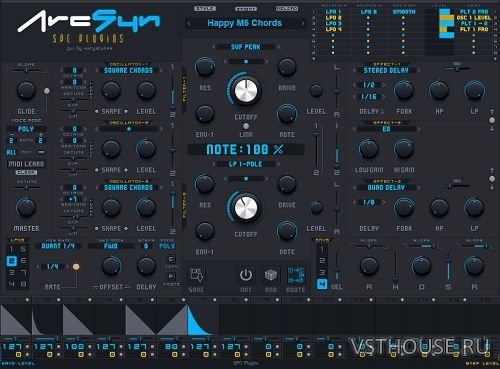Go to next preset after Happy M6 Chords

coord(303,23)
